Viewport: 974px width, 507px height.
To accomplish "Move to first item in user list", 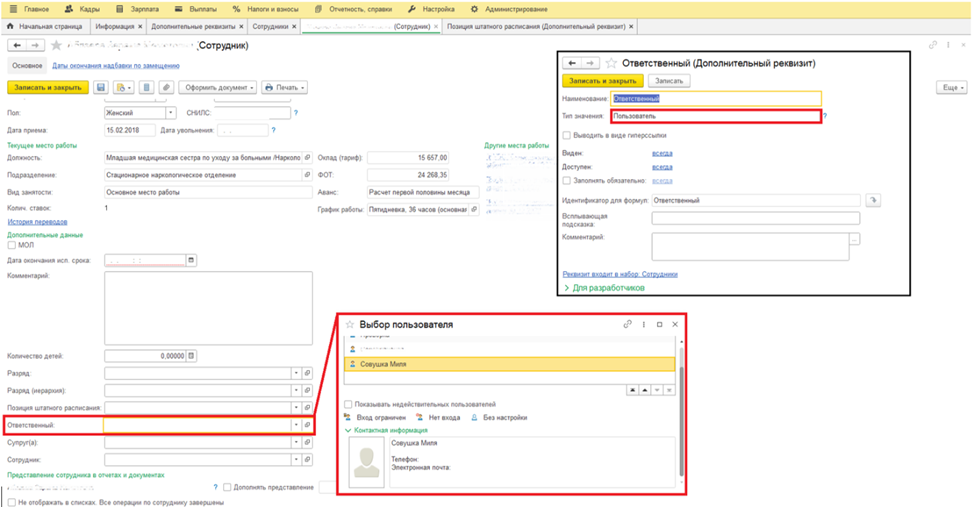I will [x=632, y=390].
